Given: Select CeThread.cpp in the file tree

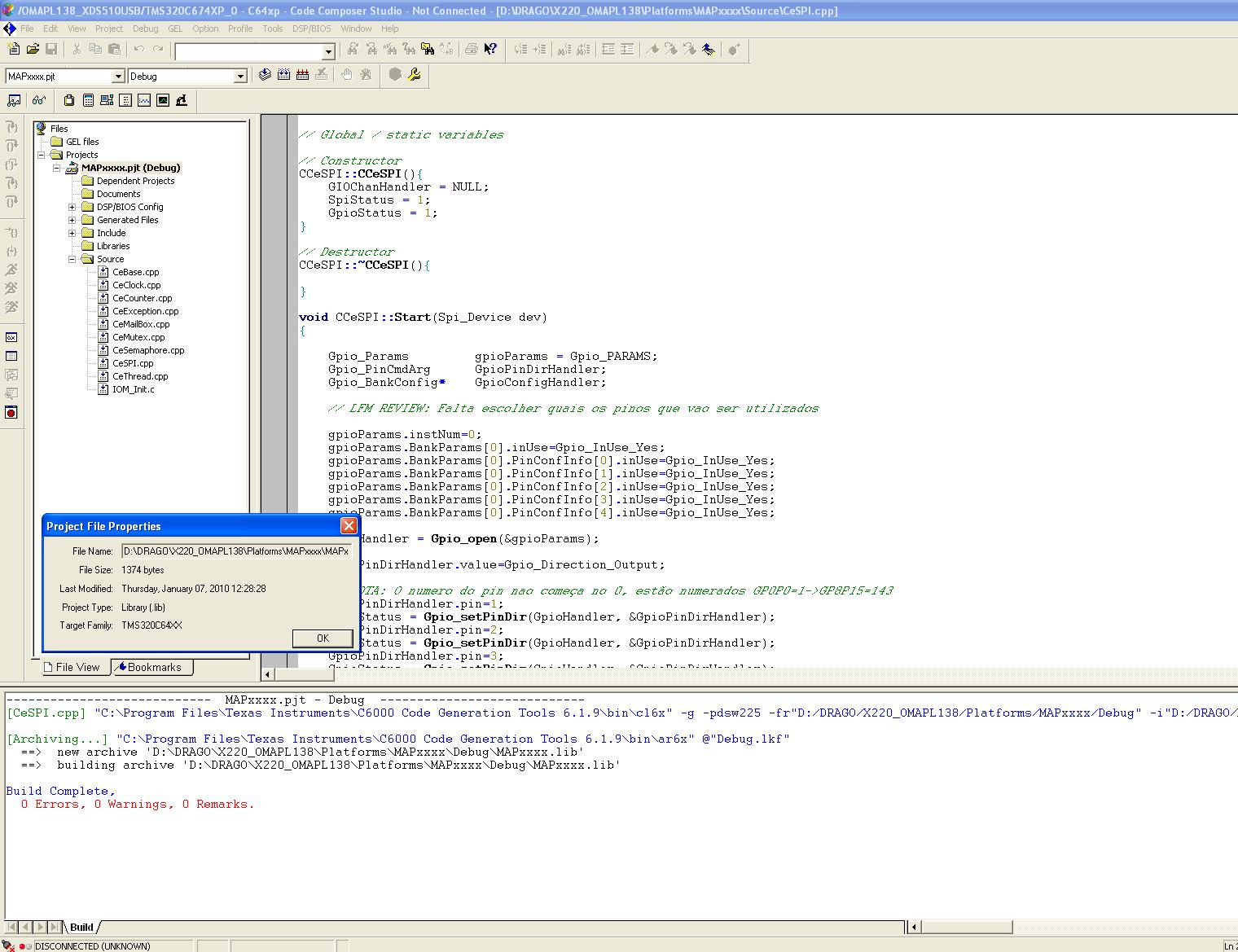Looking at the screenshot, I should pos(140,376).
